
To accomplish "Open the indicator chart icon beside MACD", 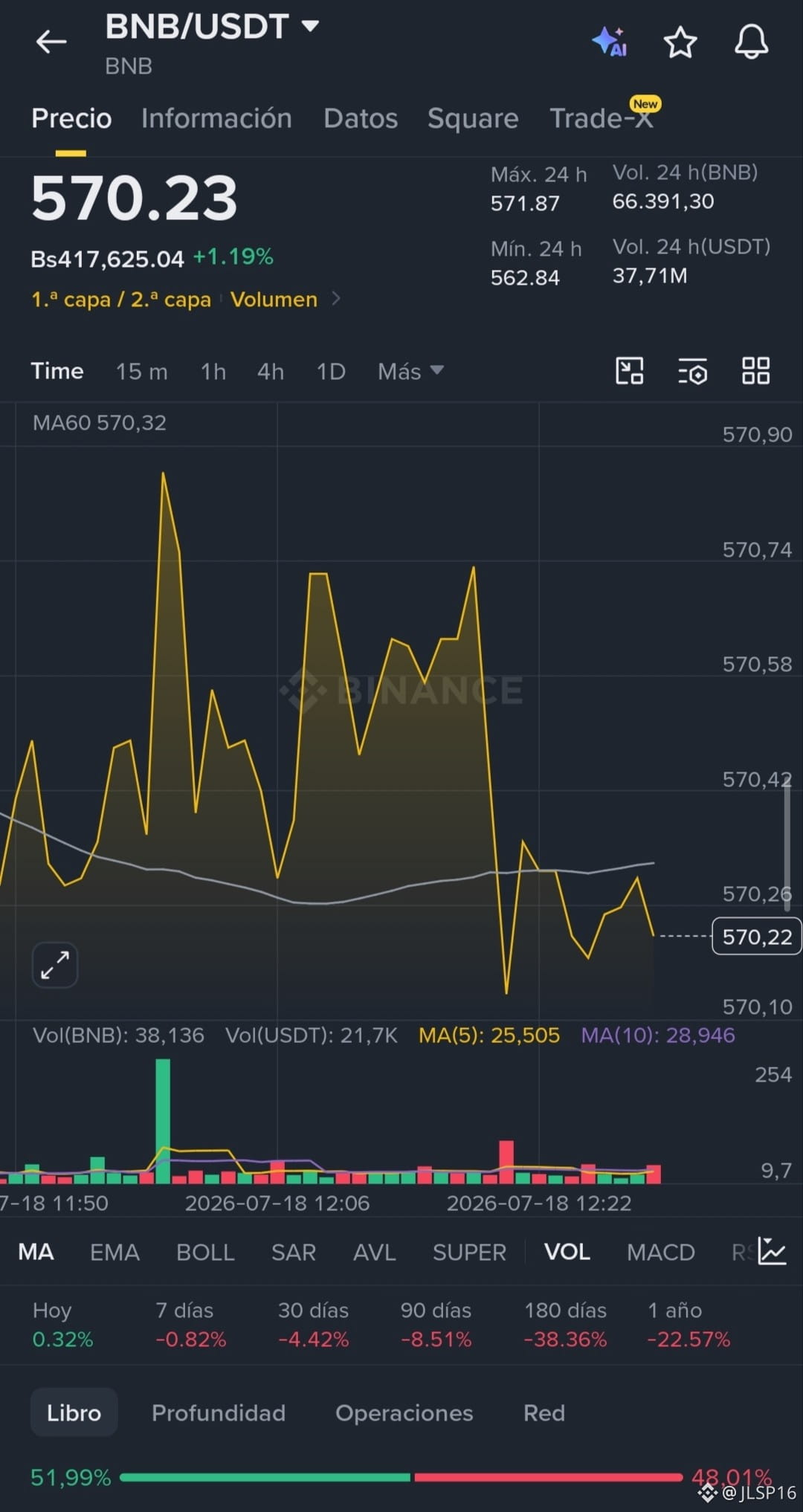I will coord(772,1252).
